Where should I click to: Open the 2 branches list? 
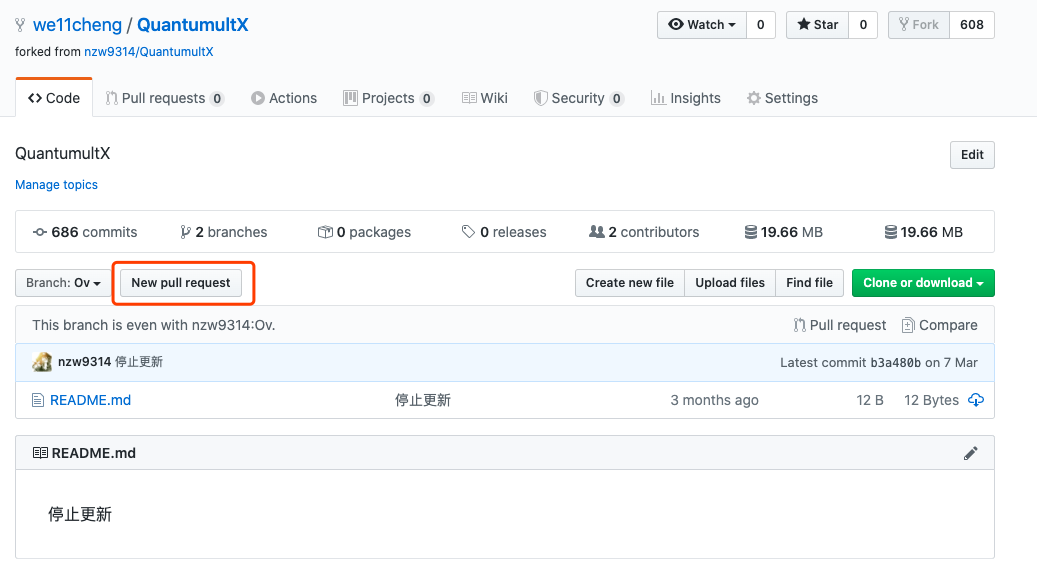[224, 232]
